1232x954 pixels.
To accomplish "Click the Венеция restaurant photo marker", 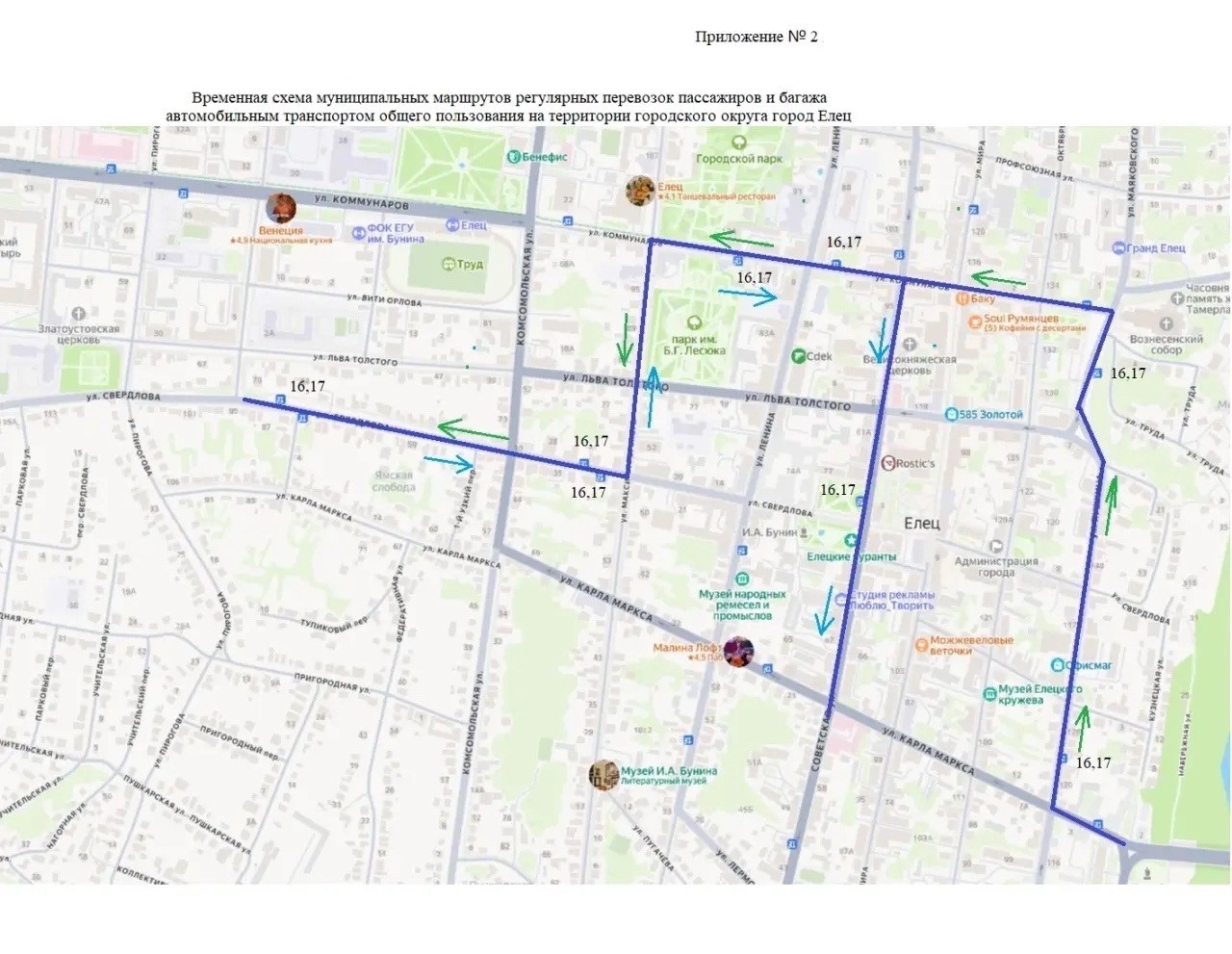I will 281,207.
